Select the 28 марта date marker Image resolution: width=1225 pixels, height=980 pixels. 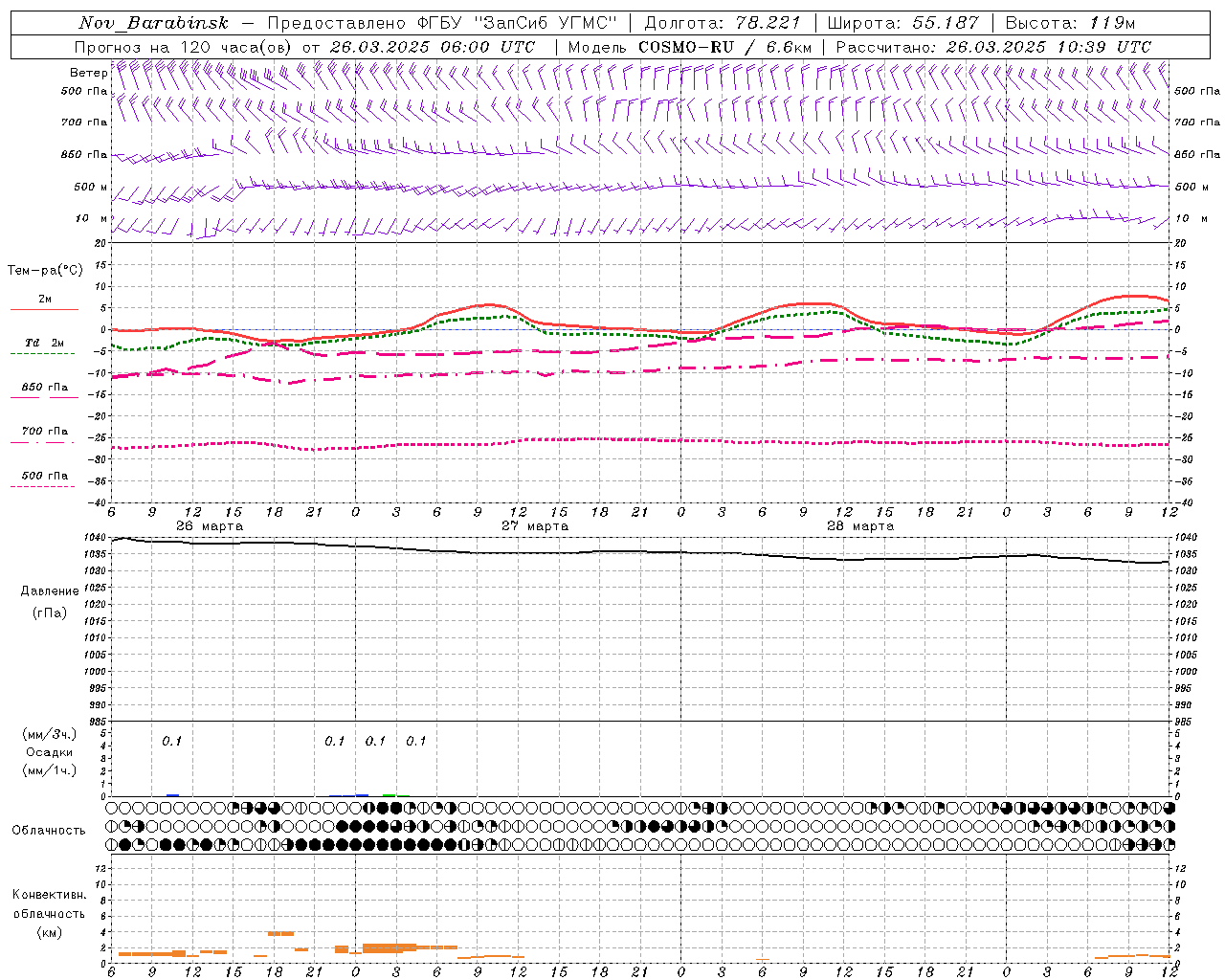coord(860,526)
